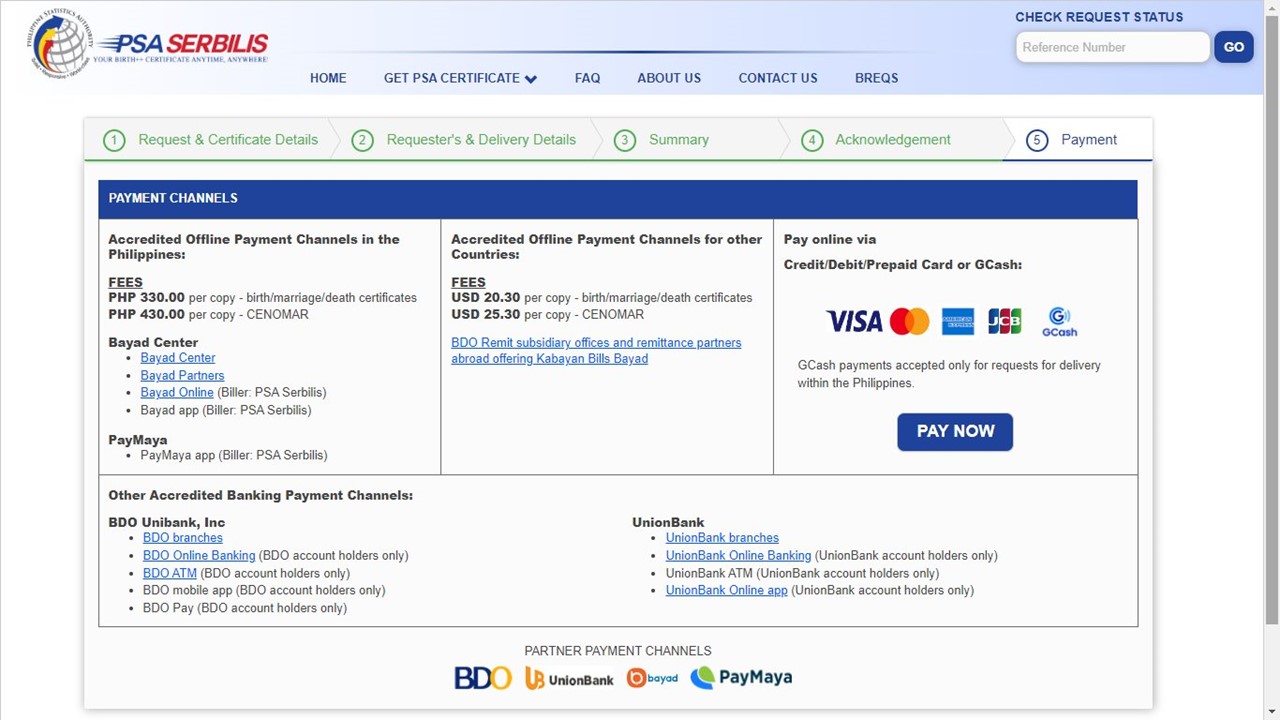
Task: Click the PAYMENT CHANNELS header bar
Action: pos(617,198)
